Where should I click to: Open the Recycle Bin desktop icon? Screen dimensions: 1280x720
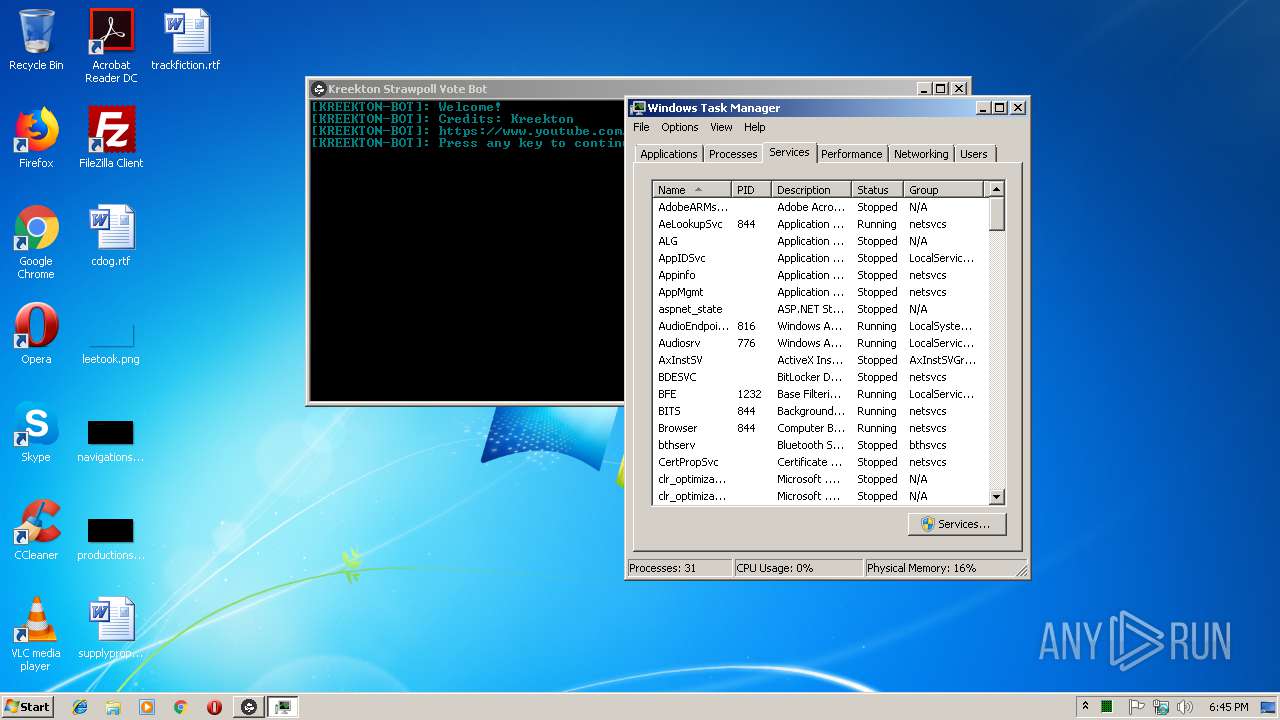click(x=36, y=40)
